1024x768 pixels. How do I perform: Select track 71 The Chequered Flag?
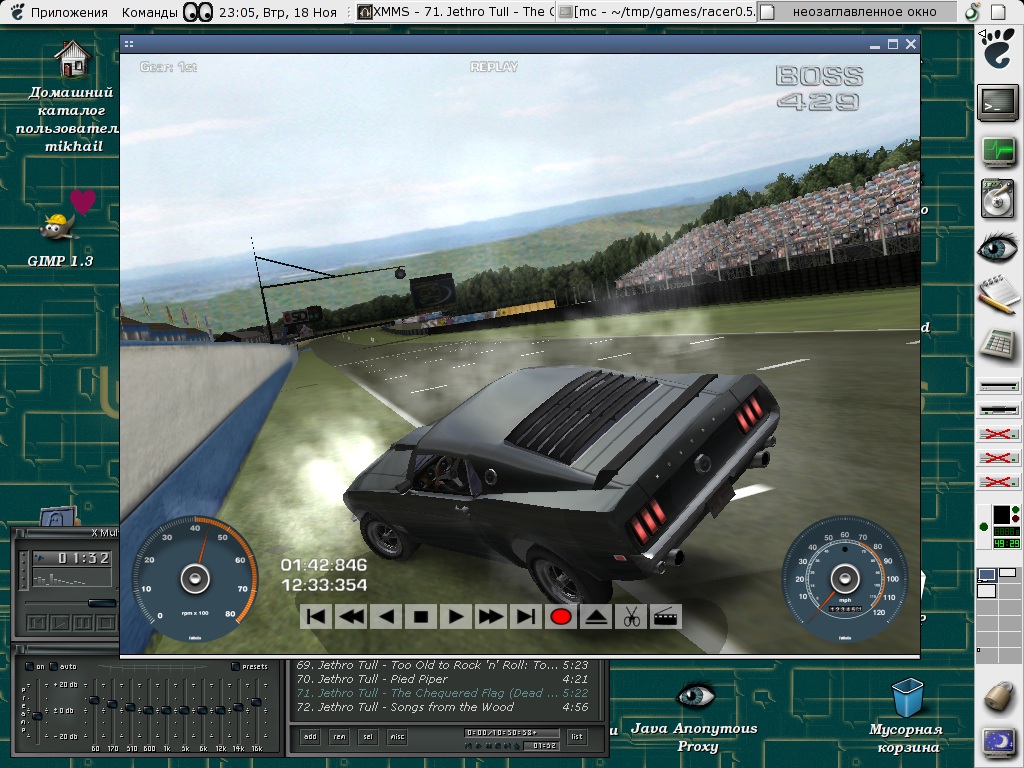(442, 694)
